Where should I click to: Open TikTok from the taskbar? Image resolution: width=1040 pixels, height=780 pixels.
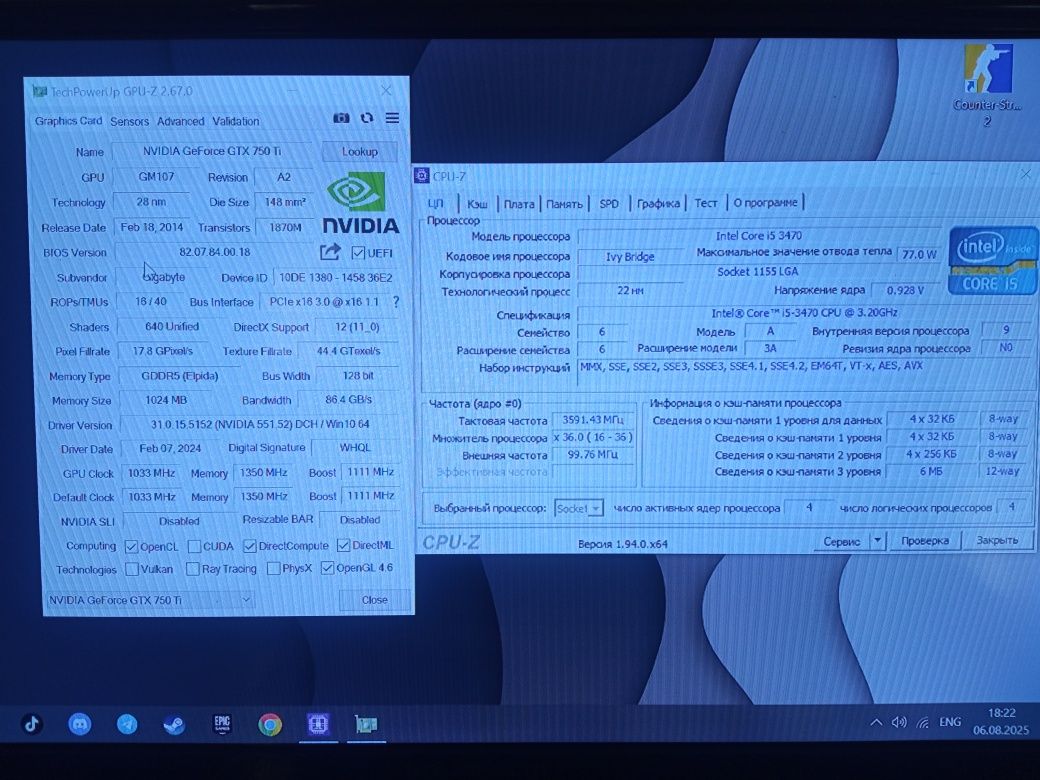tap(32, 724)
